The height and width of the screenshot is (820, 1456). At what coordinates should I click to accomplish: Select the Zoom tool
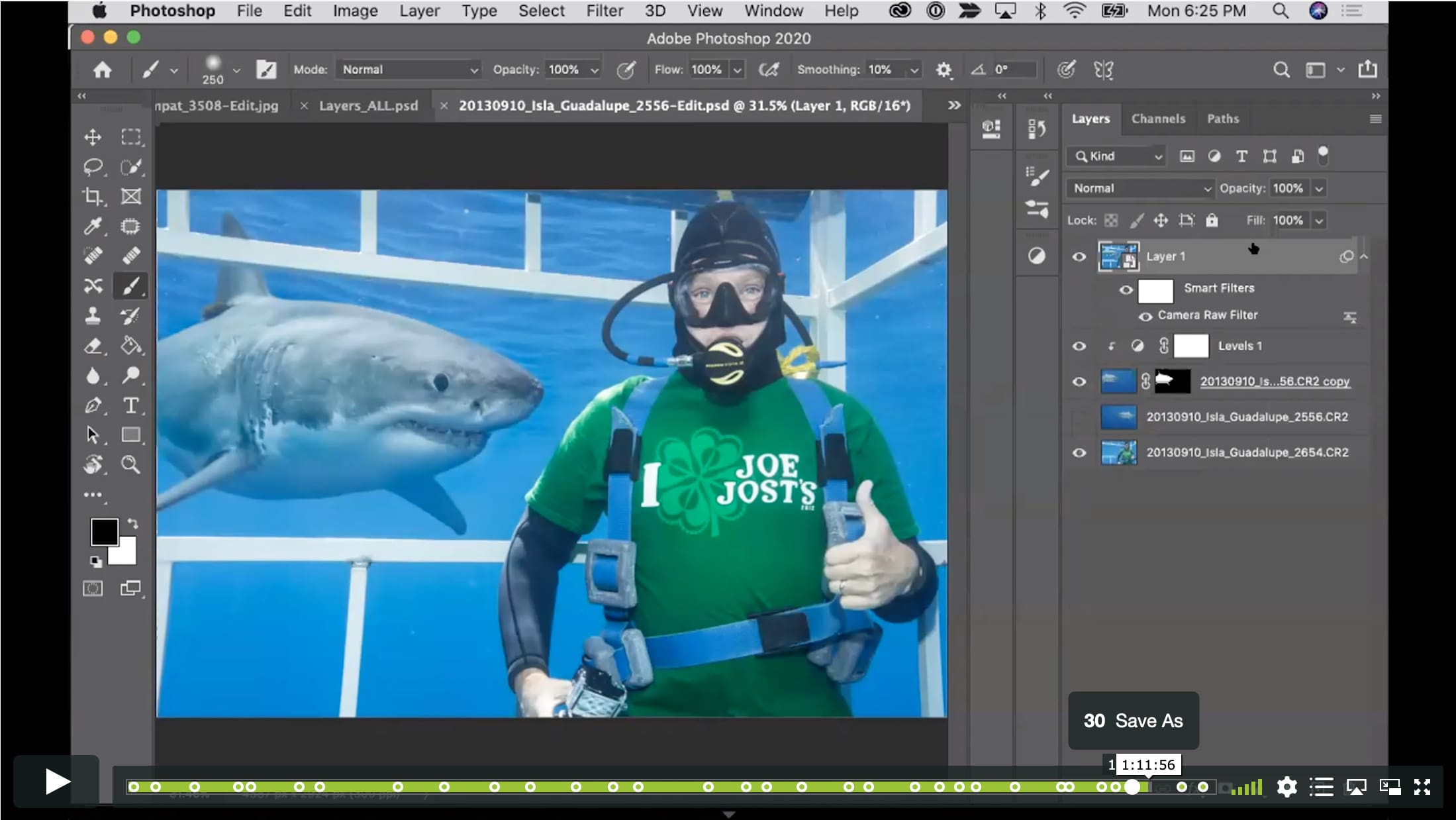pos(130,464)
